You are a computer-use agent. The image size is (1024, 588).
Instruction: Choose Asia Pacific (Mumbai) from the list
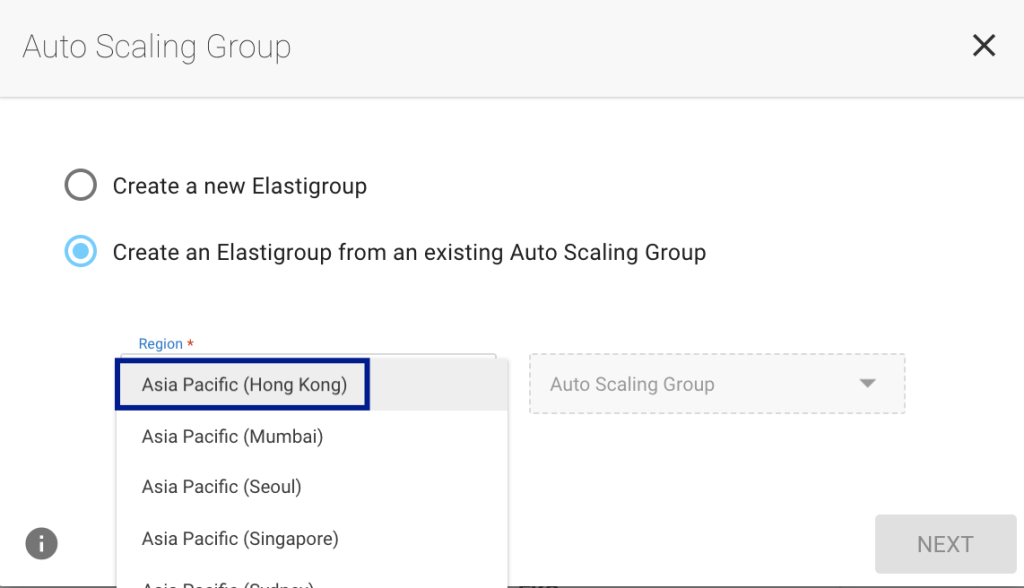[232, 436]
